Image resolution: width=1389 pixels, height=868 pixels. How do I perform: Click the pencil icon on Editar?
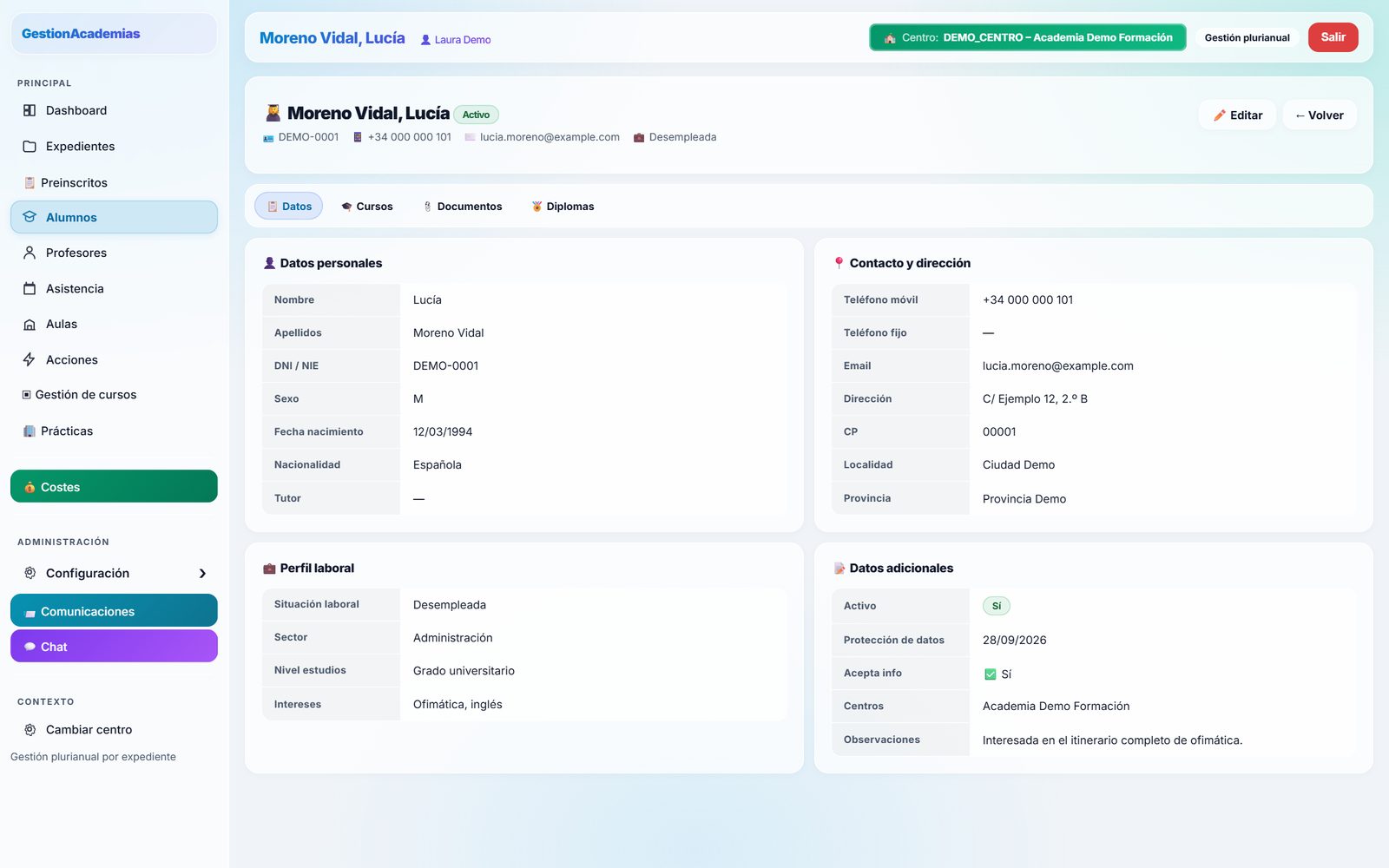[x=1220, y=115]
